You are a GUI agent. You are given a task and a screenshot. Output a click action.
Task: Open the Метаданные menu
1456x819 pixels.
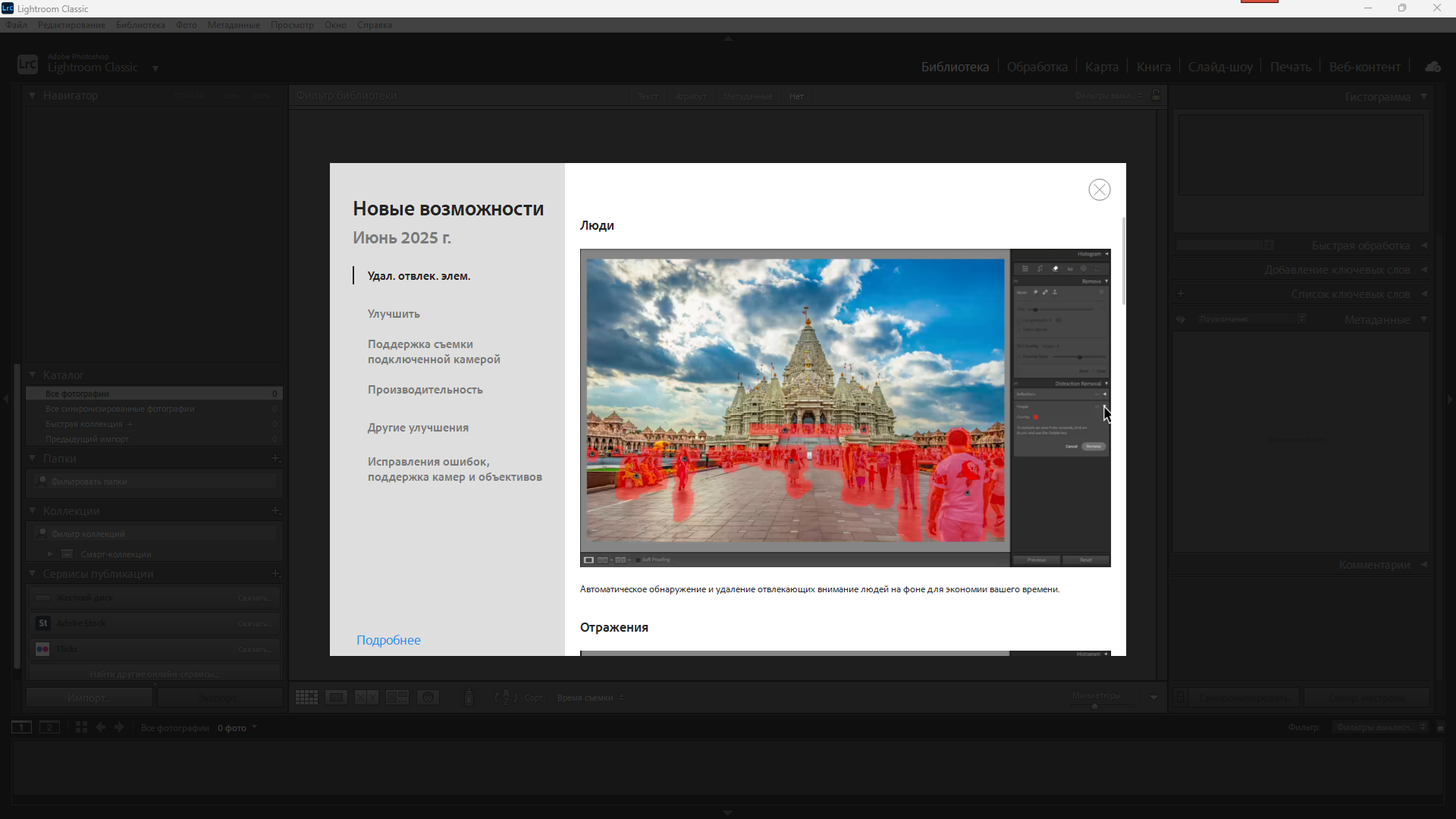234,25
